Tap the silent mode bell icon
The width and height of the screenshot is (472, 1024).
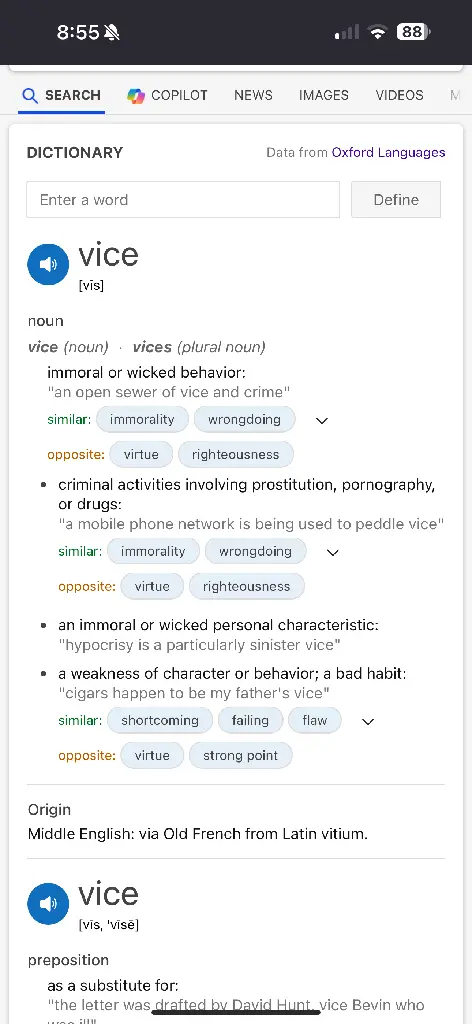point(112,32)
